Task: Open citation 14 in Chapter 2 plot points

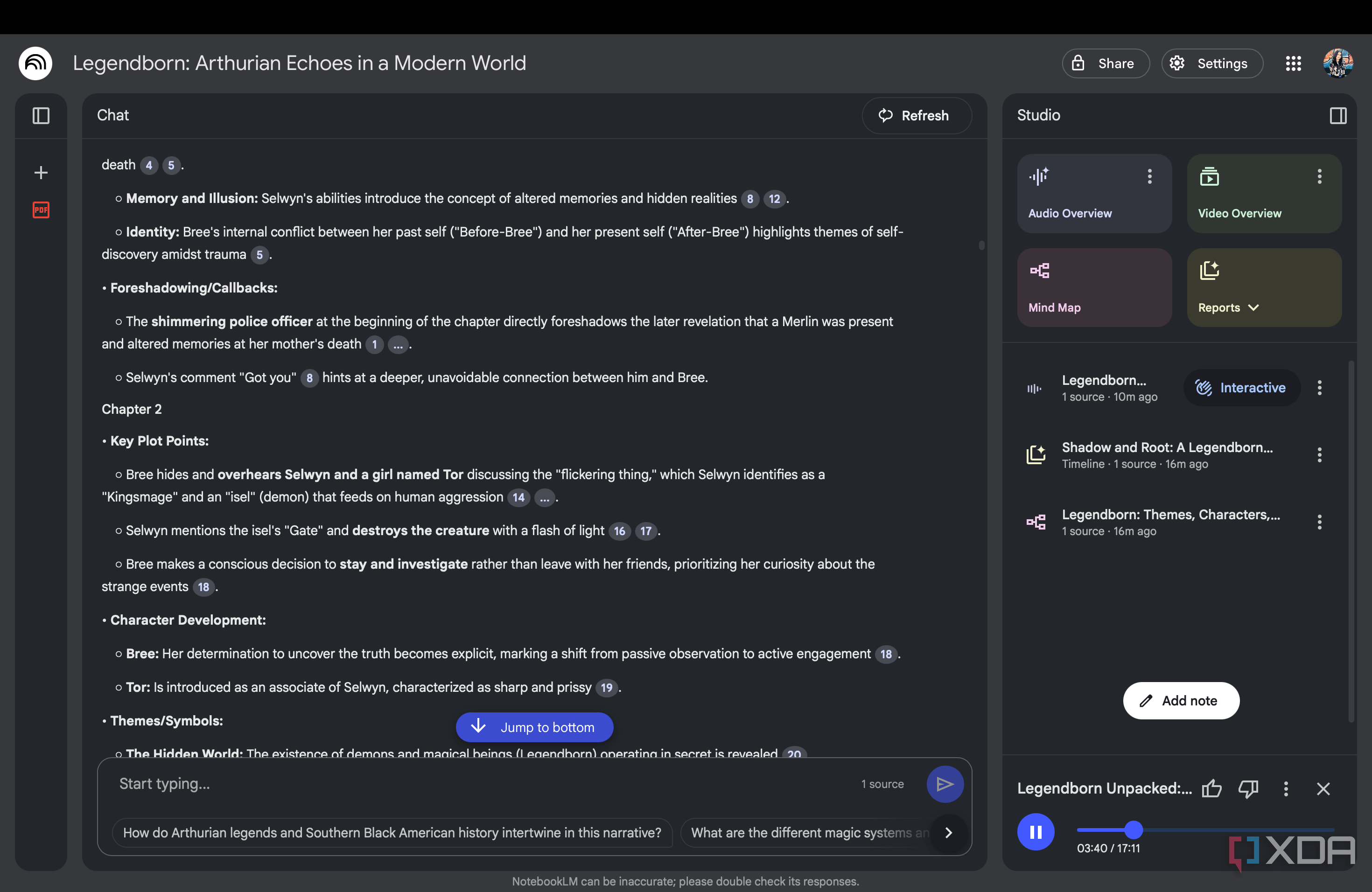Action: [x=518, y=497]
